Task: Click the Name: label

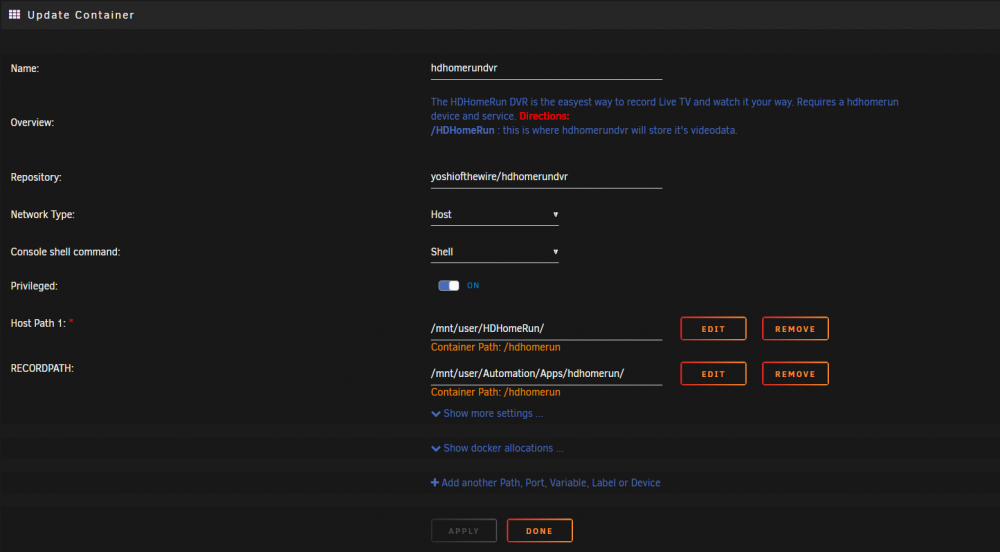Action: 25,69
